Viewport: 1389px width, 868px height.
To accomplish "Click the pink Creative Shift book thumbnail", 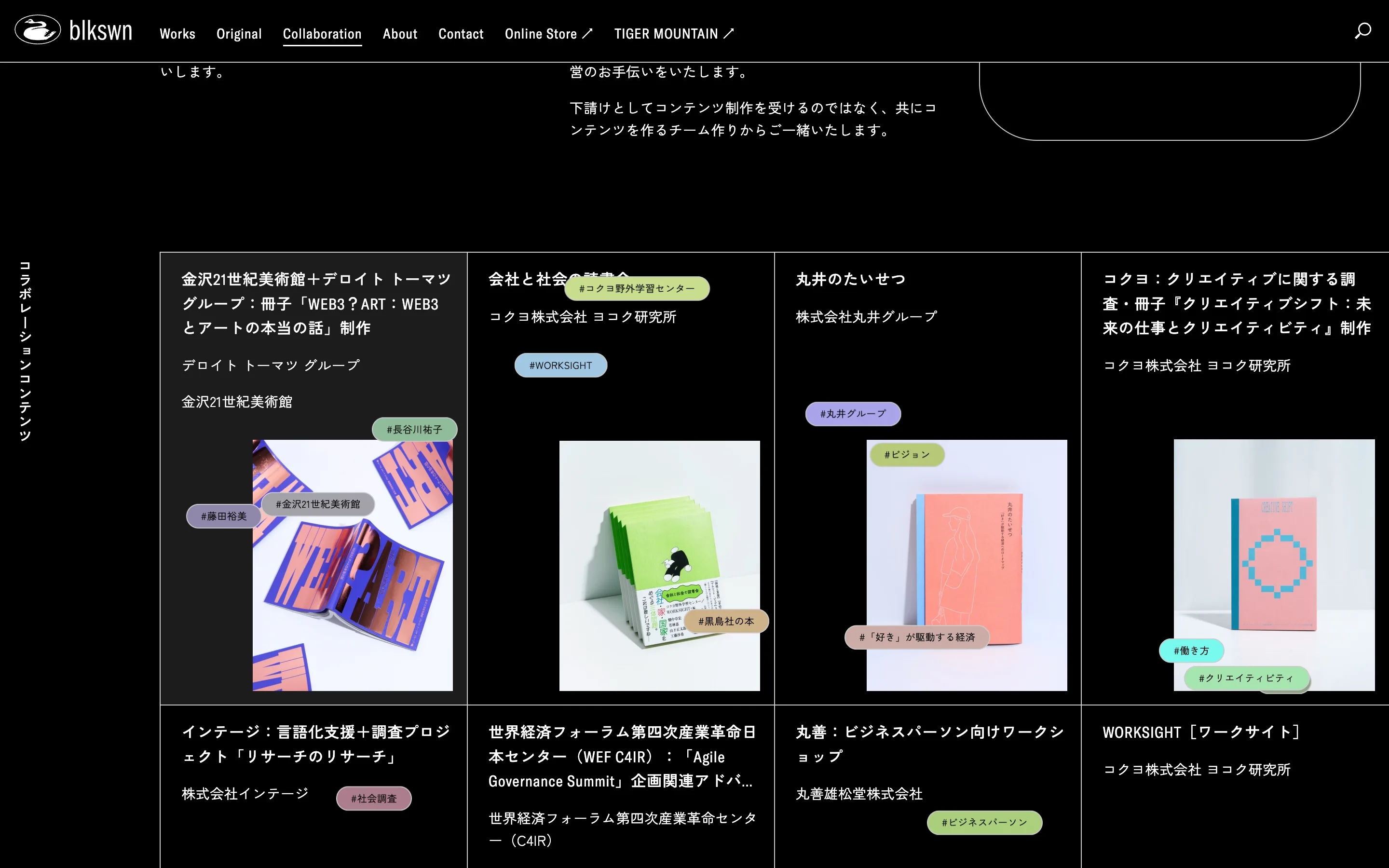I will (1274, 565).
